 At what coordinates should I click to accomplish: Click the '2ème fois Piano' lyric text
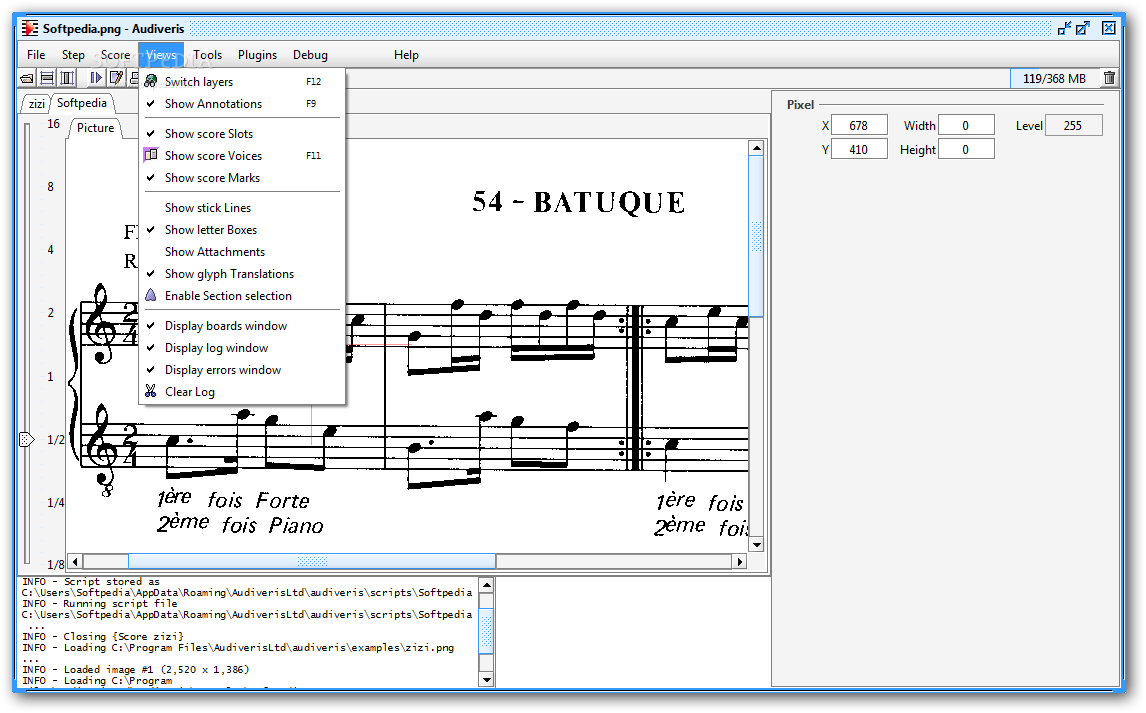coord(240,525)
